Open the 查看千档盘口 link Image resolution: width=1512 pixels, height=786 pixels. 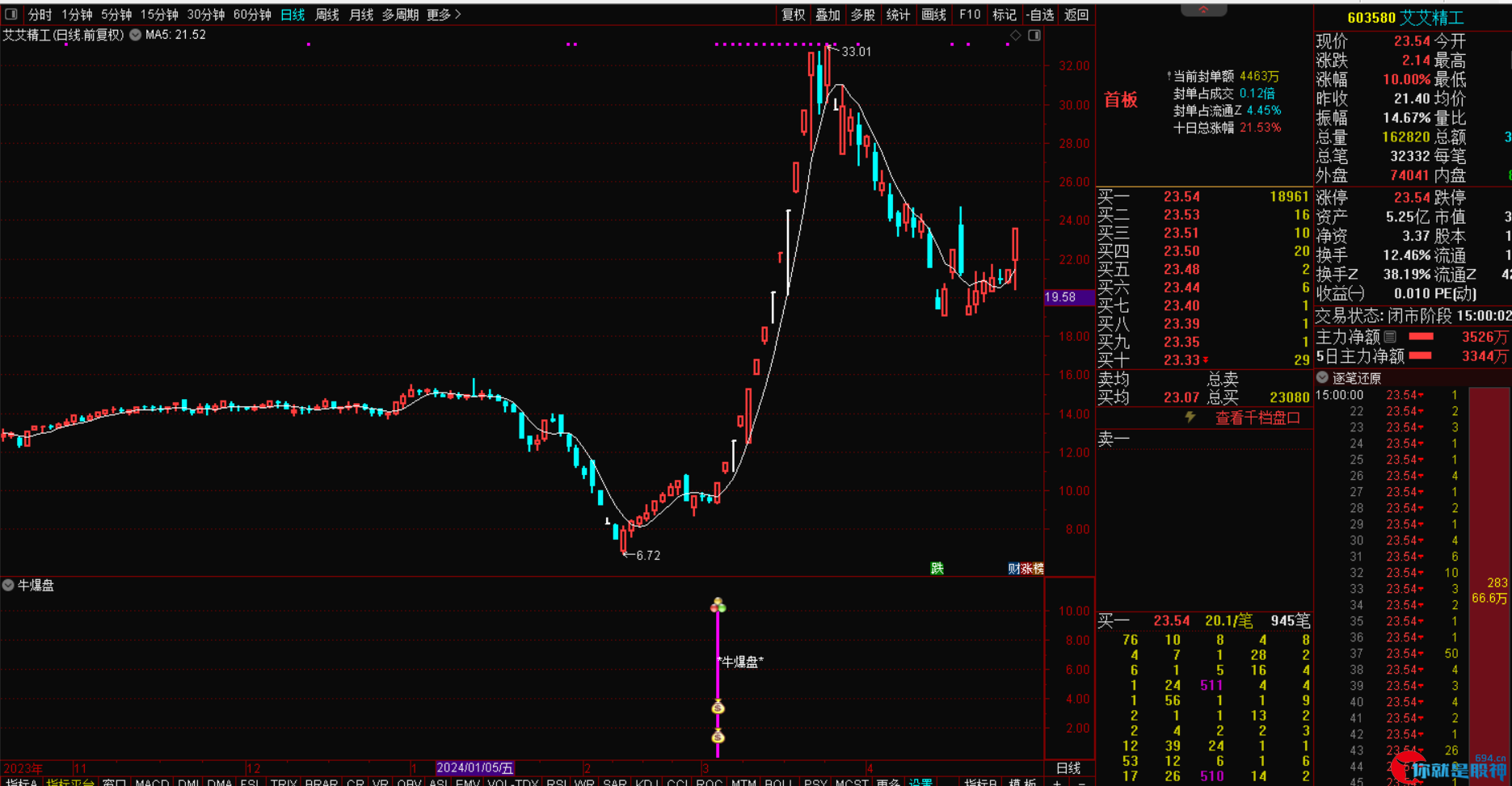click(1258, 418)
